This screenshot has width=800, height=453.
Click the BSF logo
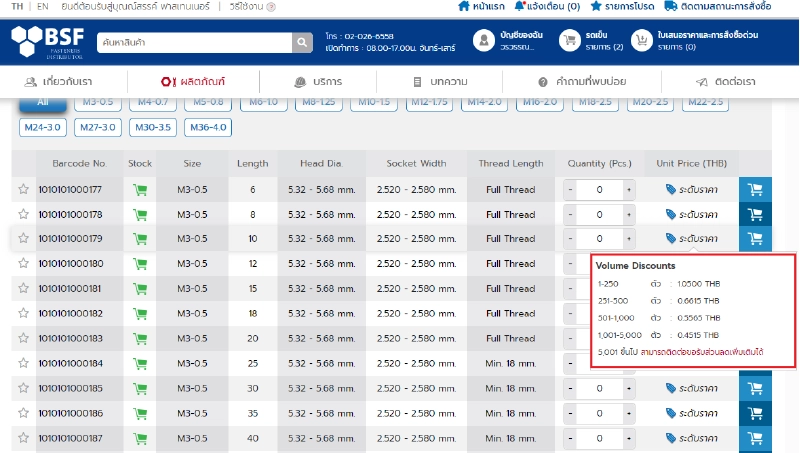click(50, 41)
